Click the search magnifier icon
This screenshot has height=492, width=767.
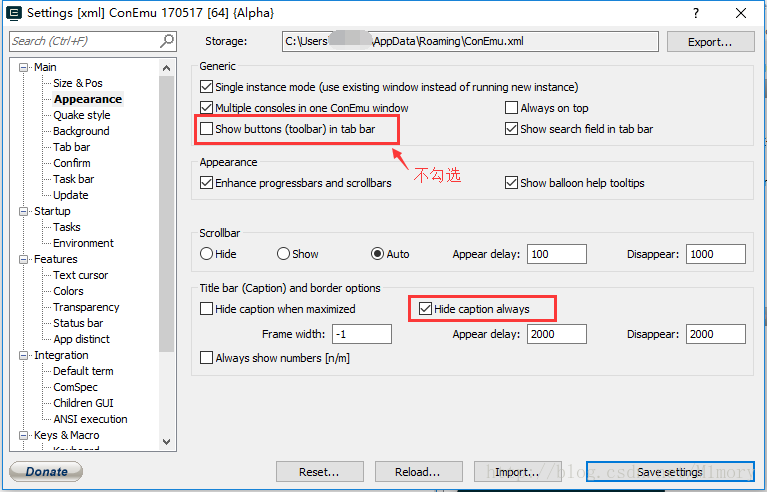coord(167,41)
